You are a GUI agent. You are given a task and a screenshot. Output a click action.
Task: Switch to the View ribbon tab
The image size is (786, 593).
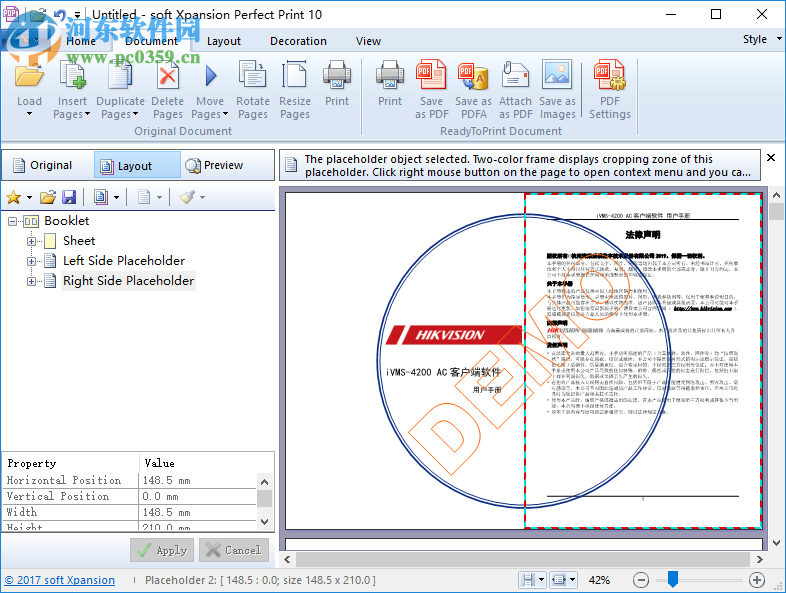(x=368, y=41)
